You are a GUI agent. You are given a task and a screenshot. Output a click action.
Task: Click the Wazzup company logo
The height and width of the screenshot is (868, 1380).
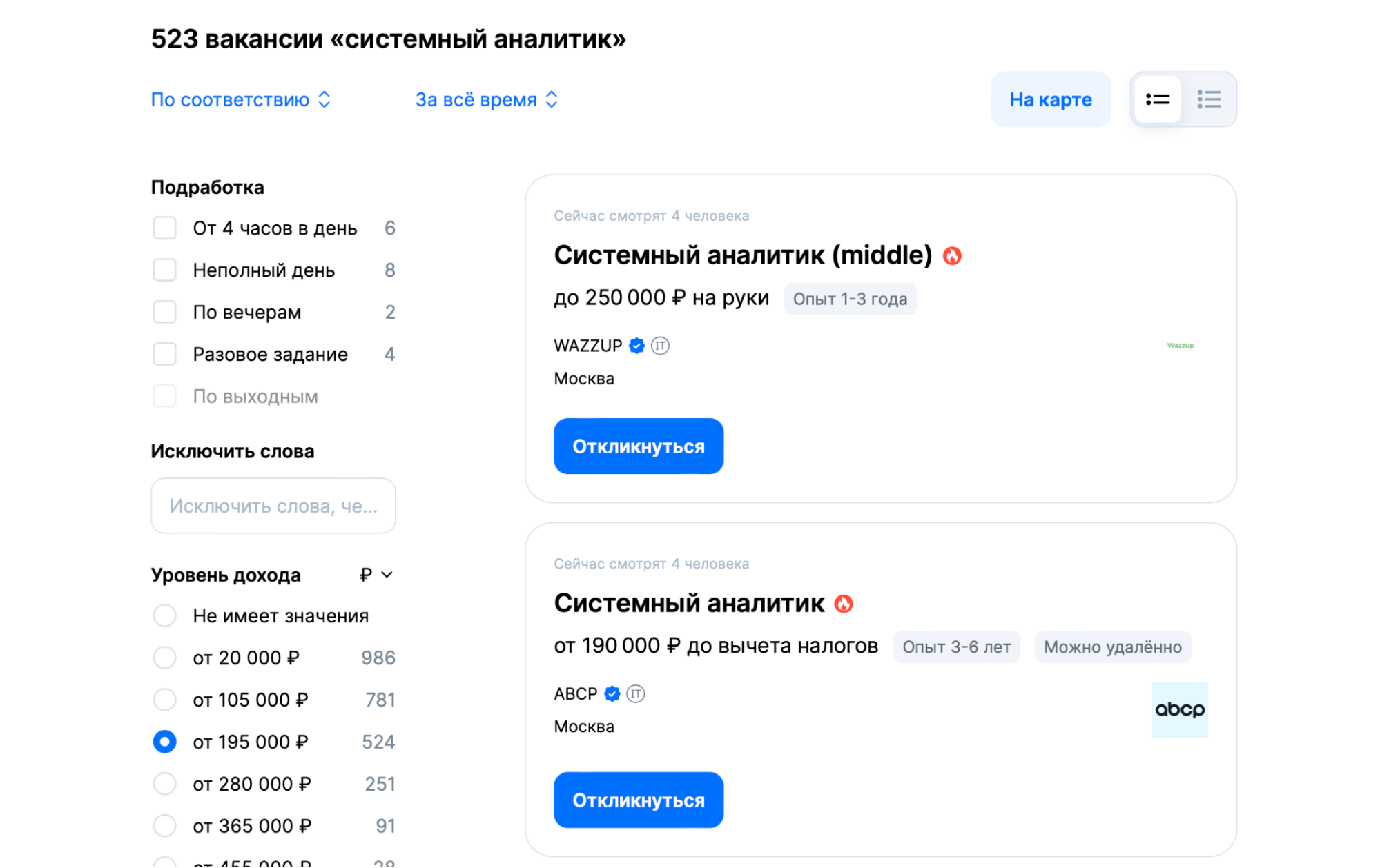[1180, 345]
